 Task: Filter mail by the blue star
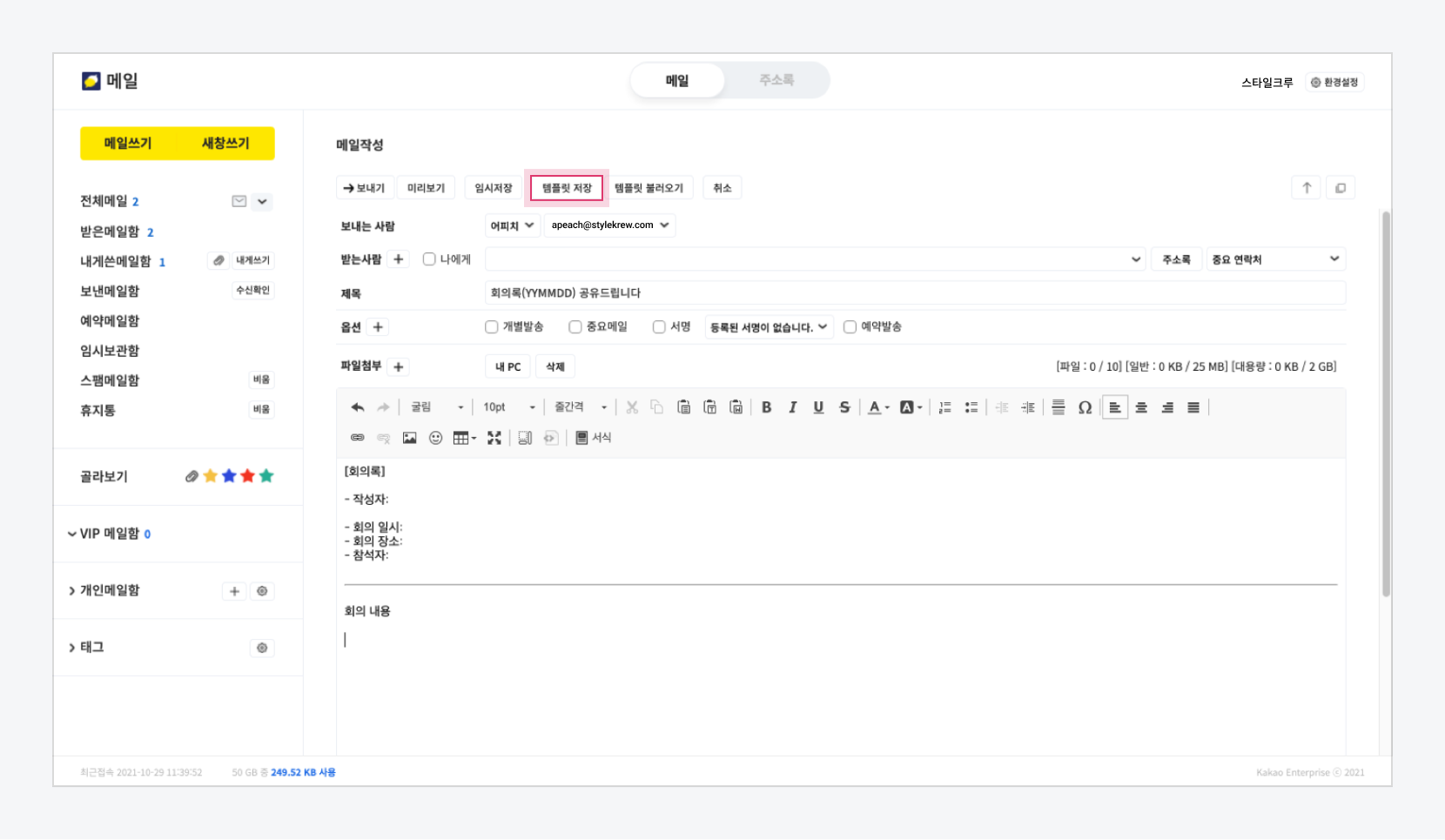[x=229, y=476]
